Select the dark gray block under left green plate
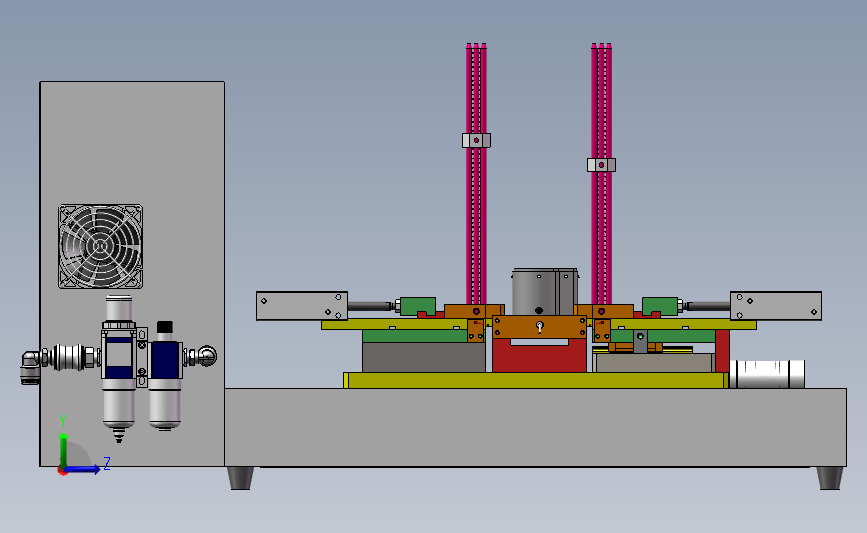 (424, 357)
